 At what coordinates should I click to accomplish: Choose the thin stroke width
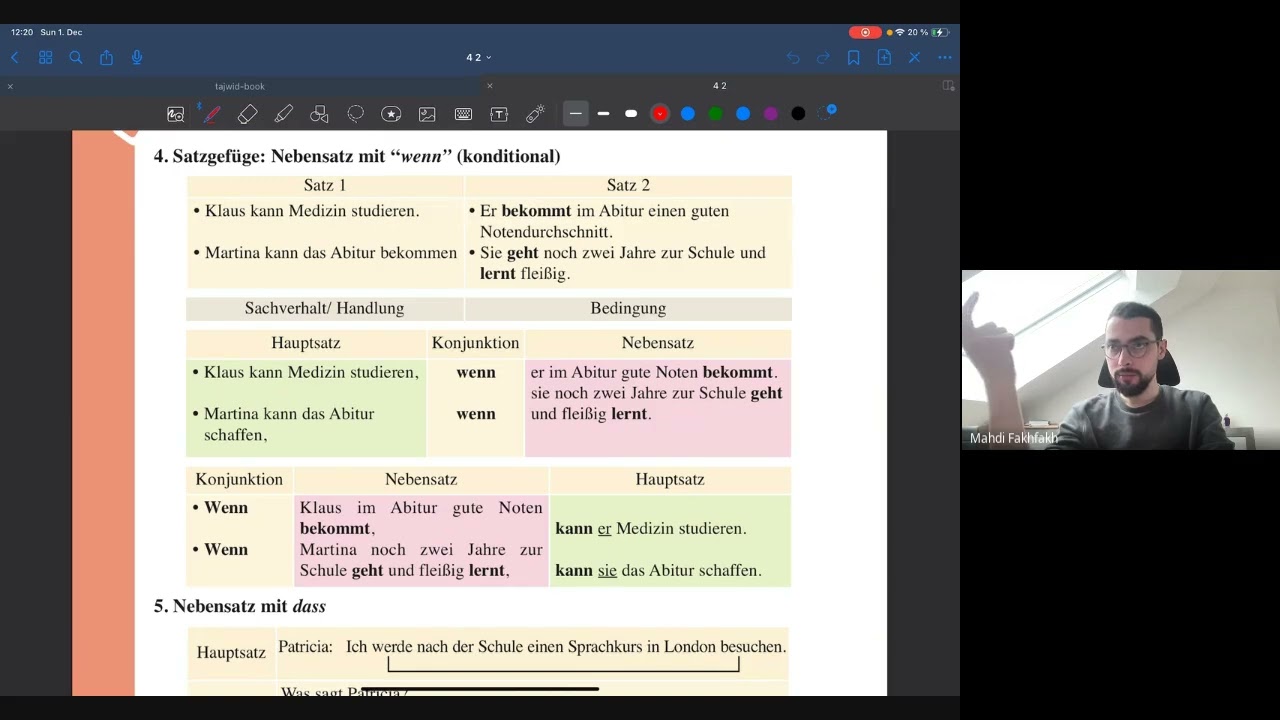click(x=575, y=114)
